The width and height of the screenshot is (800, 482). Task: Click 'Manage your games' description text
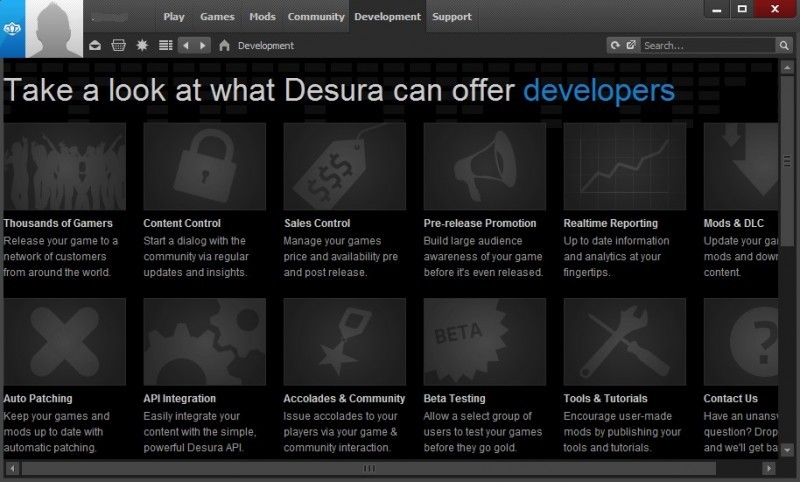(x=332, y=241)
